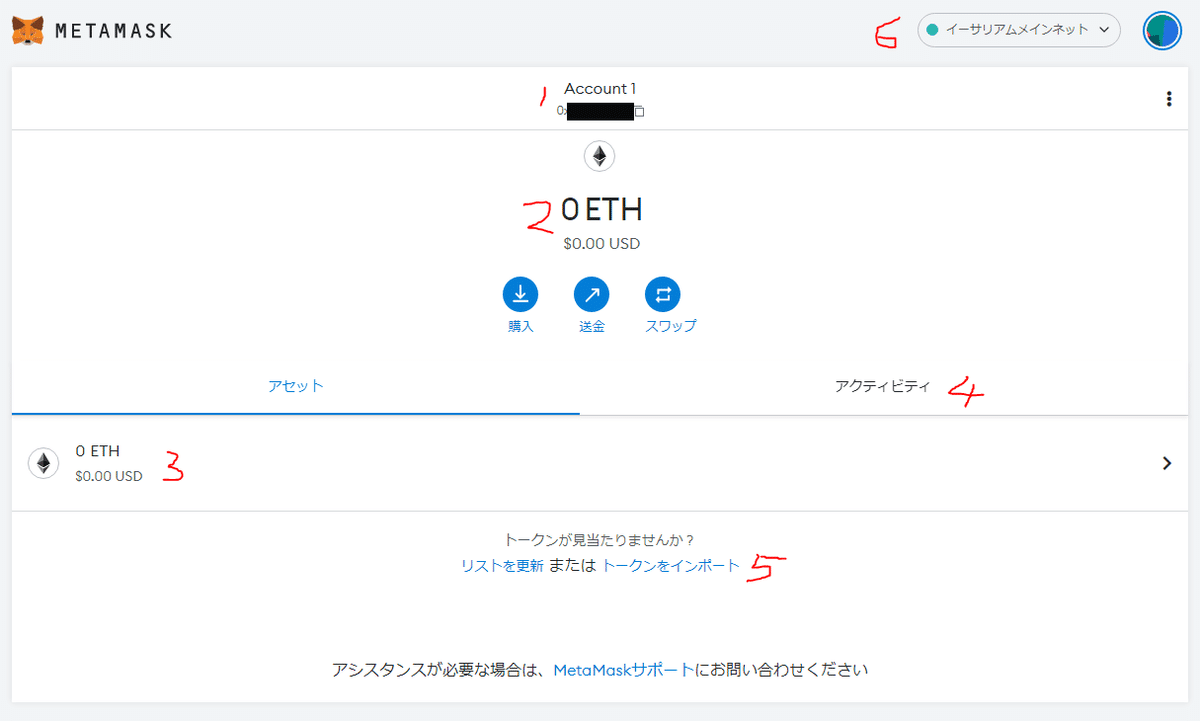The image size is (1200, 721).
Task: Click the 0 ETH text in asset list
Action: point(97,451)
